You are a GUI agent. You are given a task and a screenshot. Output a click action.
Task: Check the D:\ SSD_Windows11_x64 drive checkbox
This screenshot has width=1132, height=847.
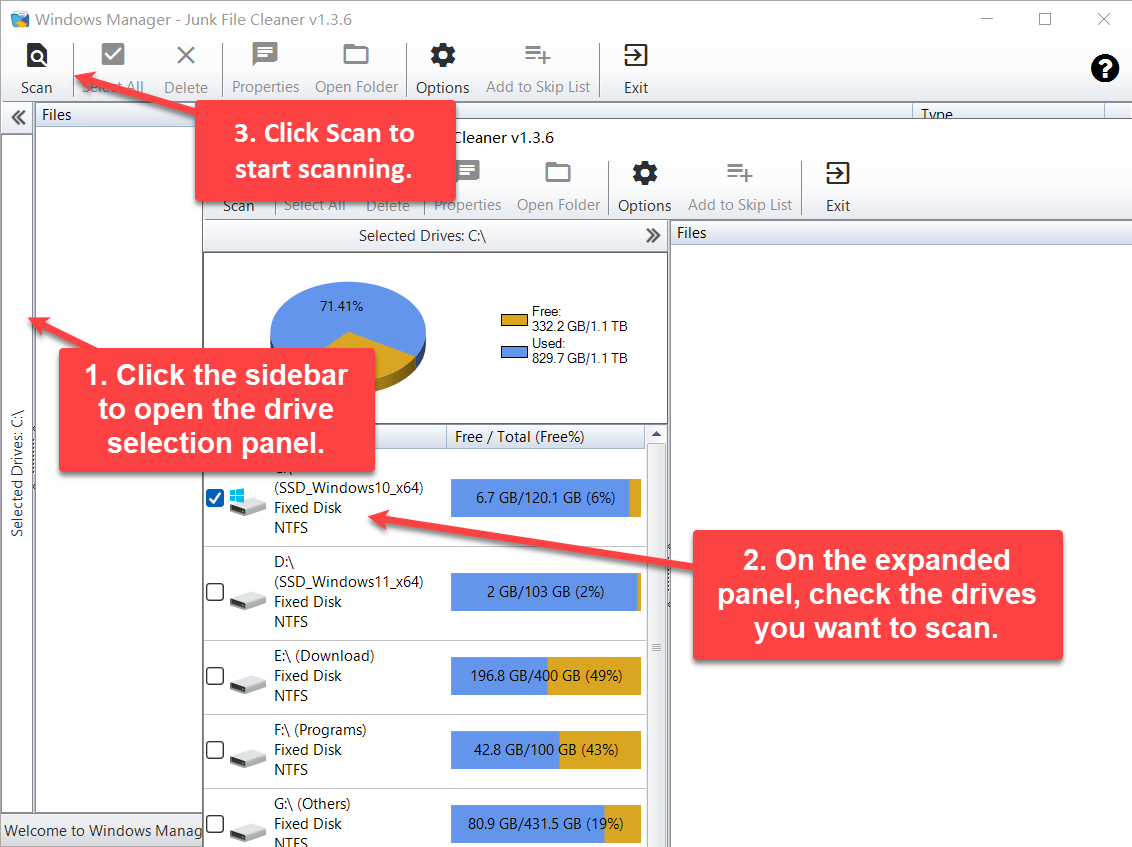tap(214, 591)
